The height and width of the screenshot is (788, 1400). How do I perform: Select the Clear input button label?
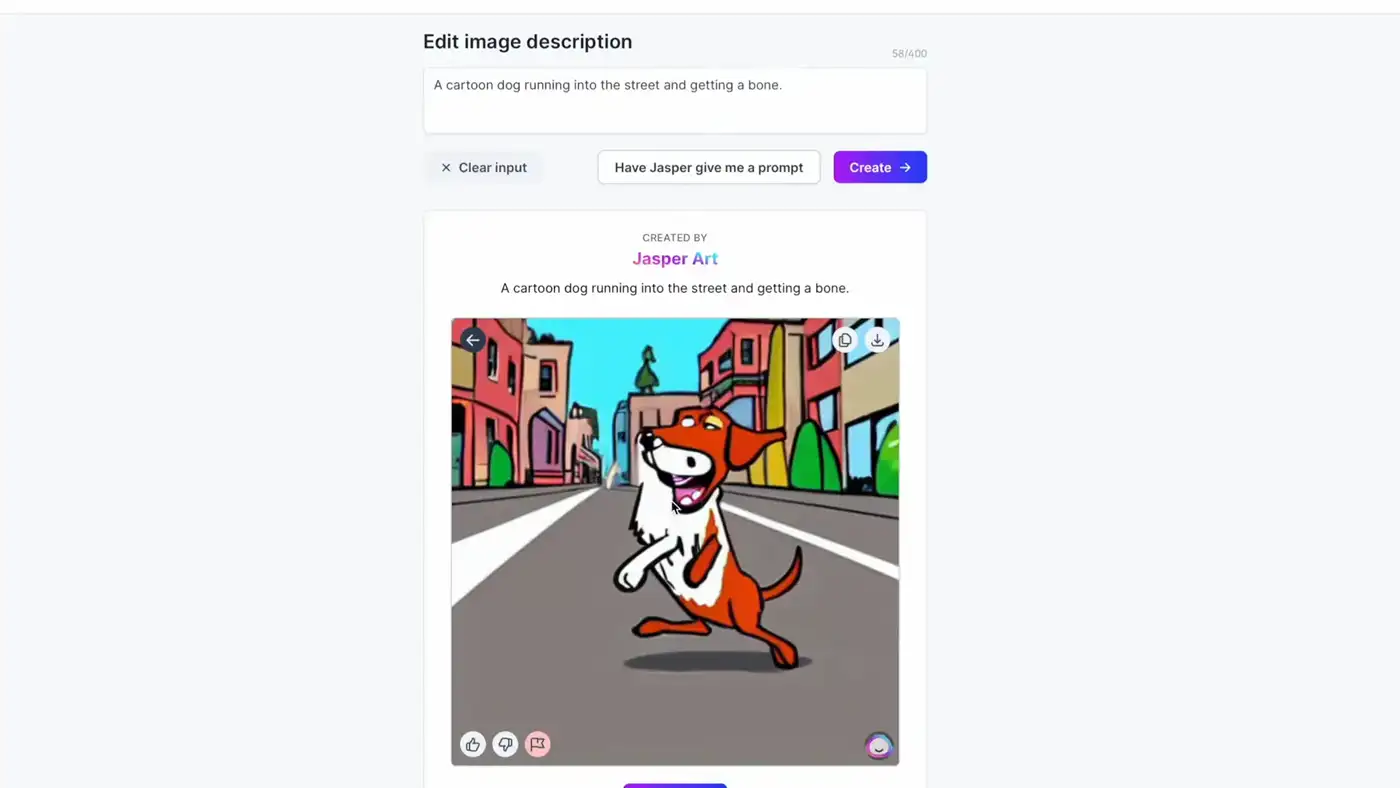(x=493, y=168)
